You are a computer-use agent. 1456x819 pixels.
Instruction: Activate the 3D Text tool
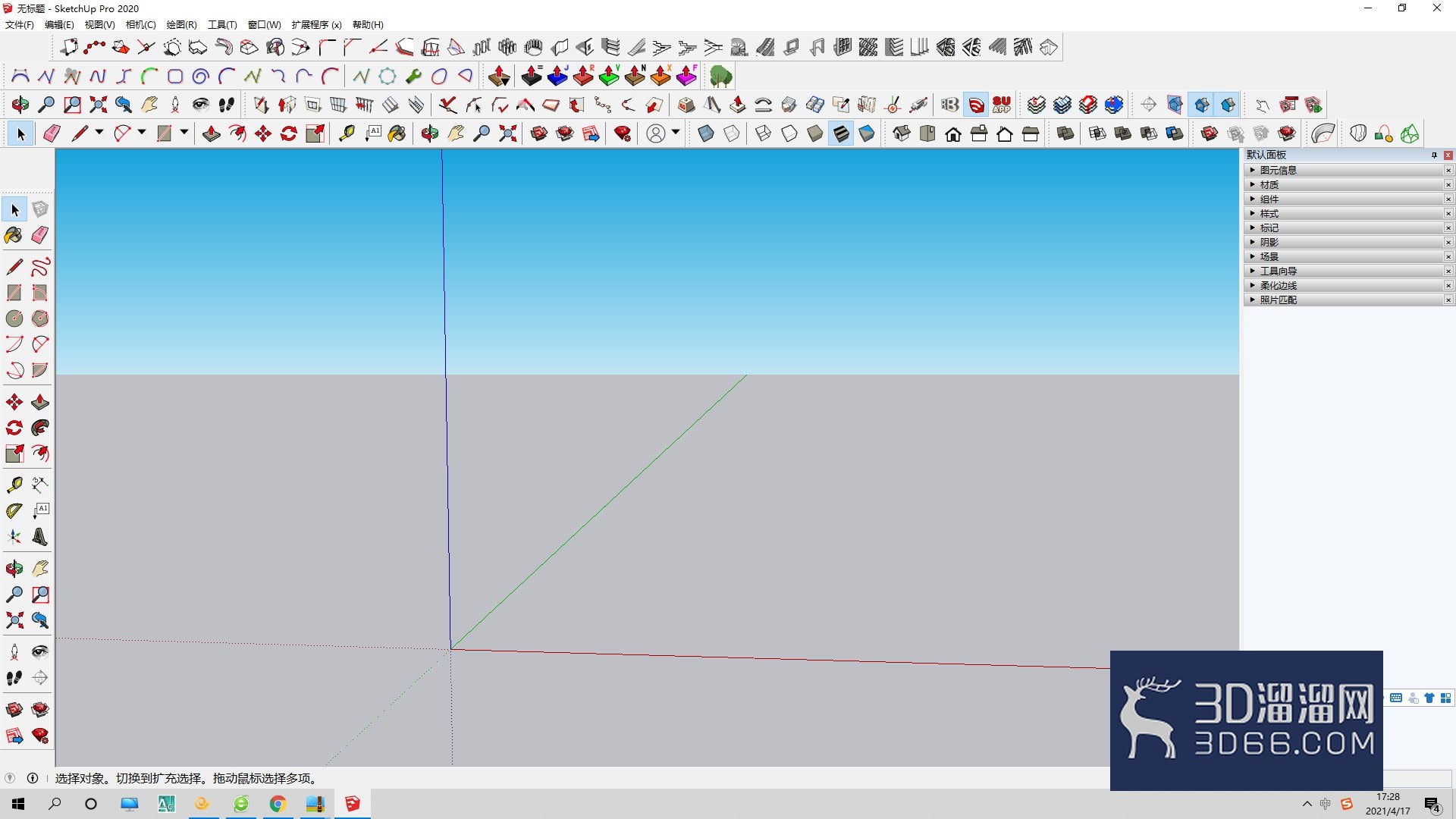click(x=40, y=538)
